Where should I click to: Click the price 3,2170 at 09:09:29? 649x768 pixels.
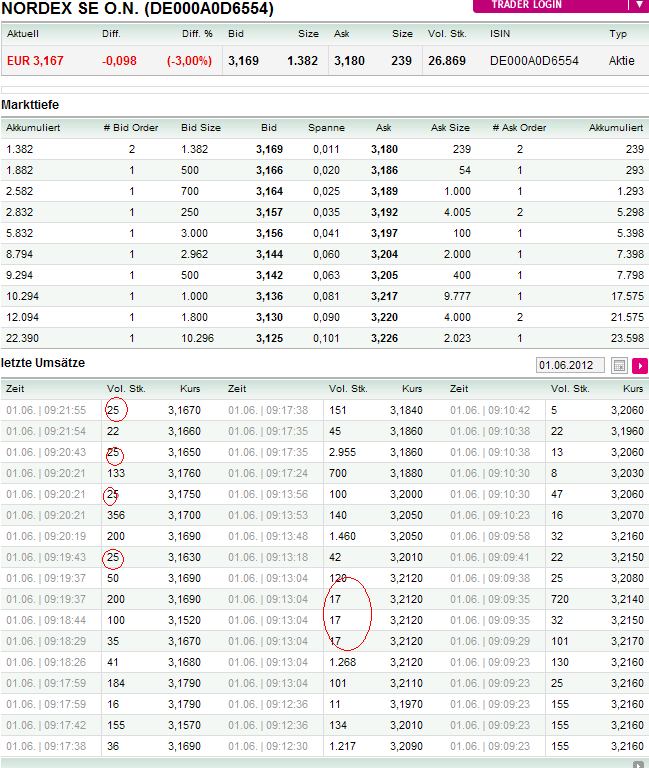(x=627, y=642)
